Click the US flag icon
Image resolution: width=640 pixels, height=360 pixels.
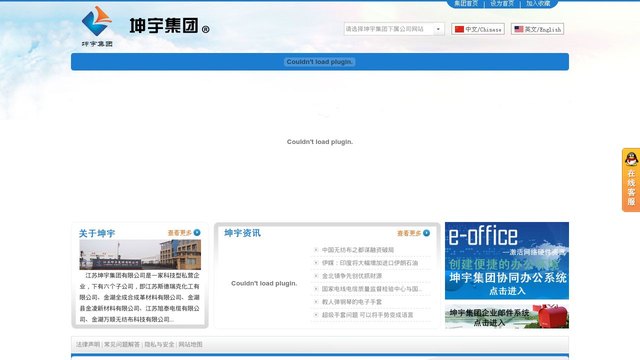coord(519,29)
